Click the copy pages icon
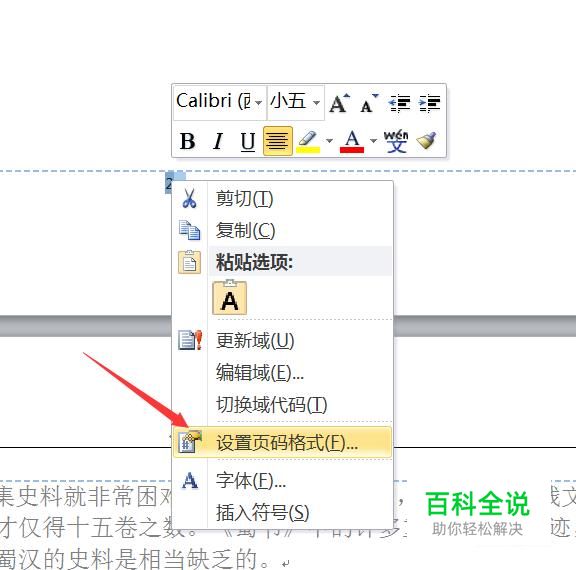The width and height of the screenshot is (576, 570). coord(190,230)
